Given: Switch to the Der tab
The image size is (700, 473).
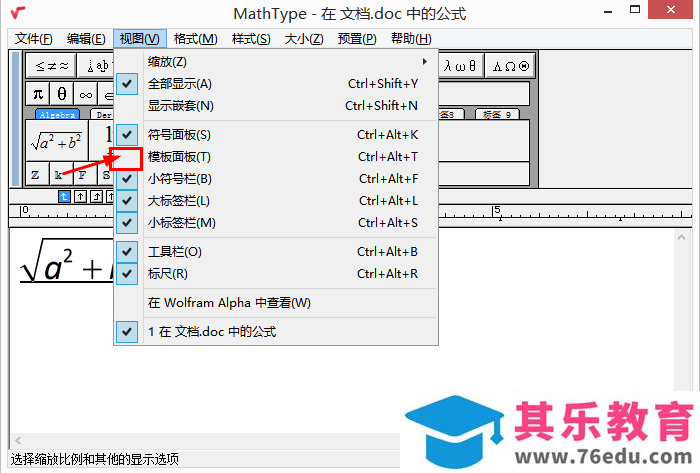Looking at the screenshot, I should point(103,115).
